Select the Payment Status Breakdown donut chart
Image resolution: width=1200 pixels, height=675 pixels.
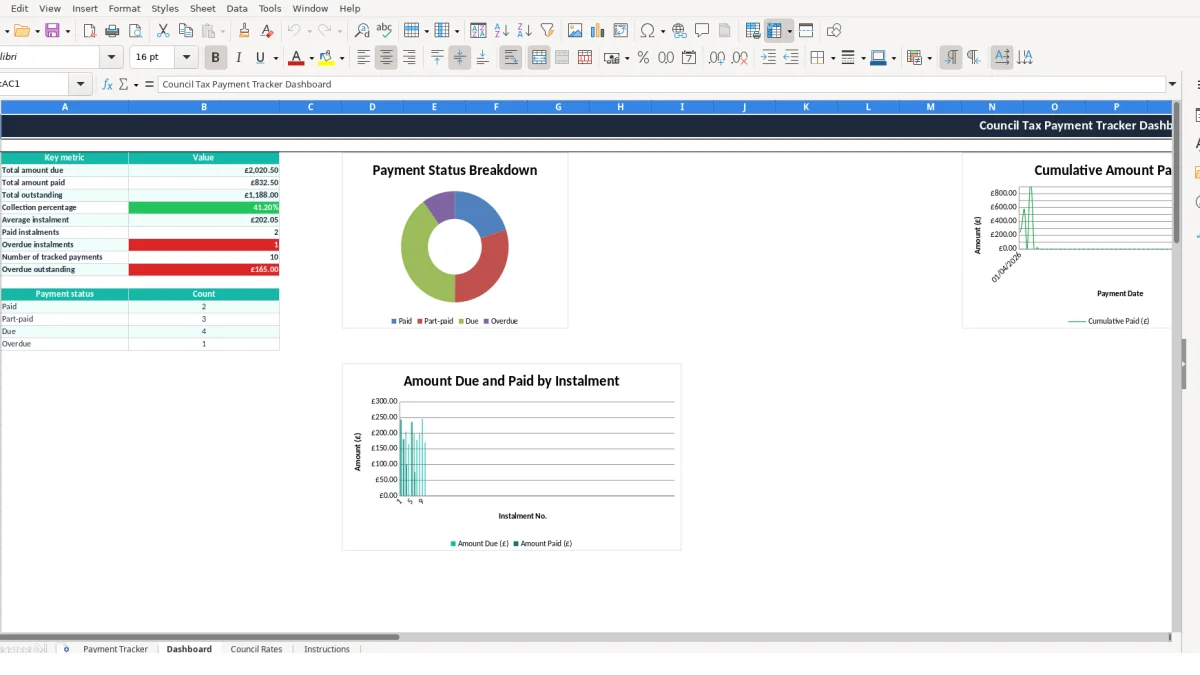[455, 240]
